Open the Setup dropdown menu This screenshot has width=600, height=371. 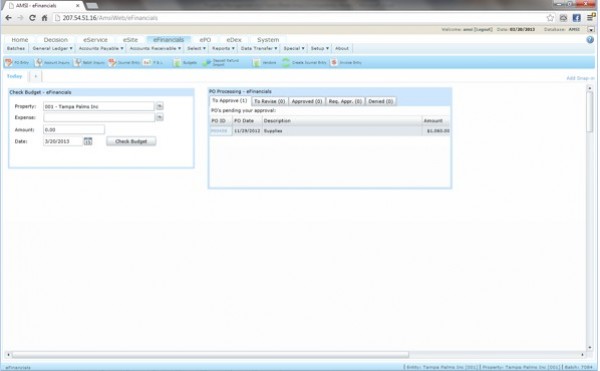pyautogui.click(x=320, y=49)
